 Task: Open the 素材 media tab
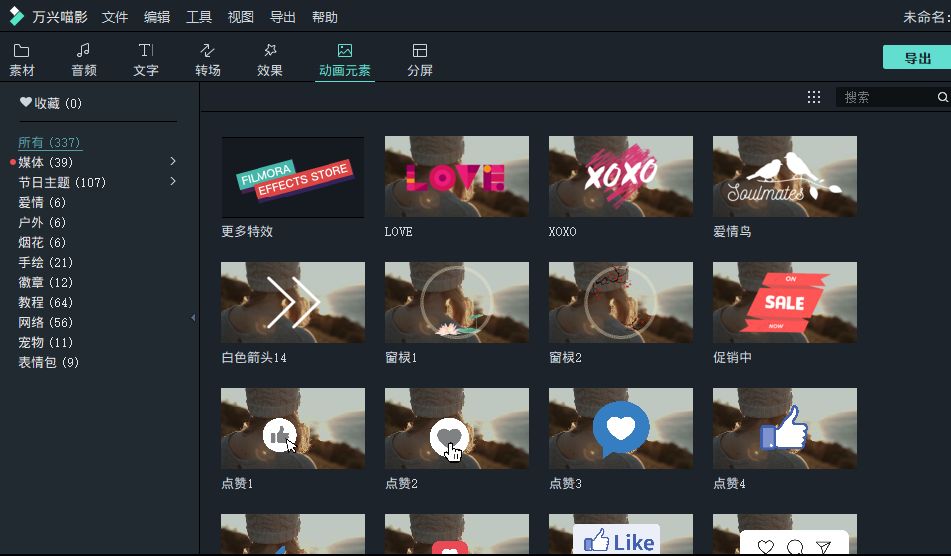[22, 60]
